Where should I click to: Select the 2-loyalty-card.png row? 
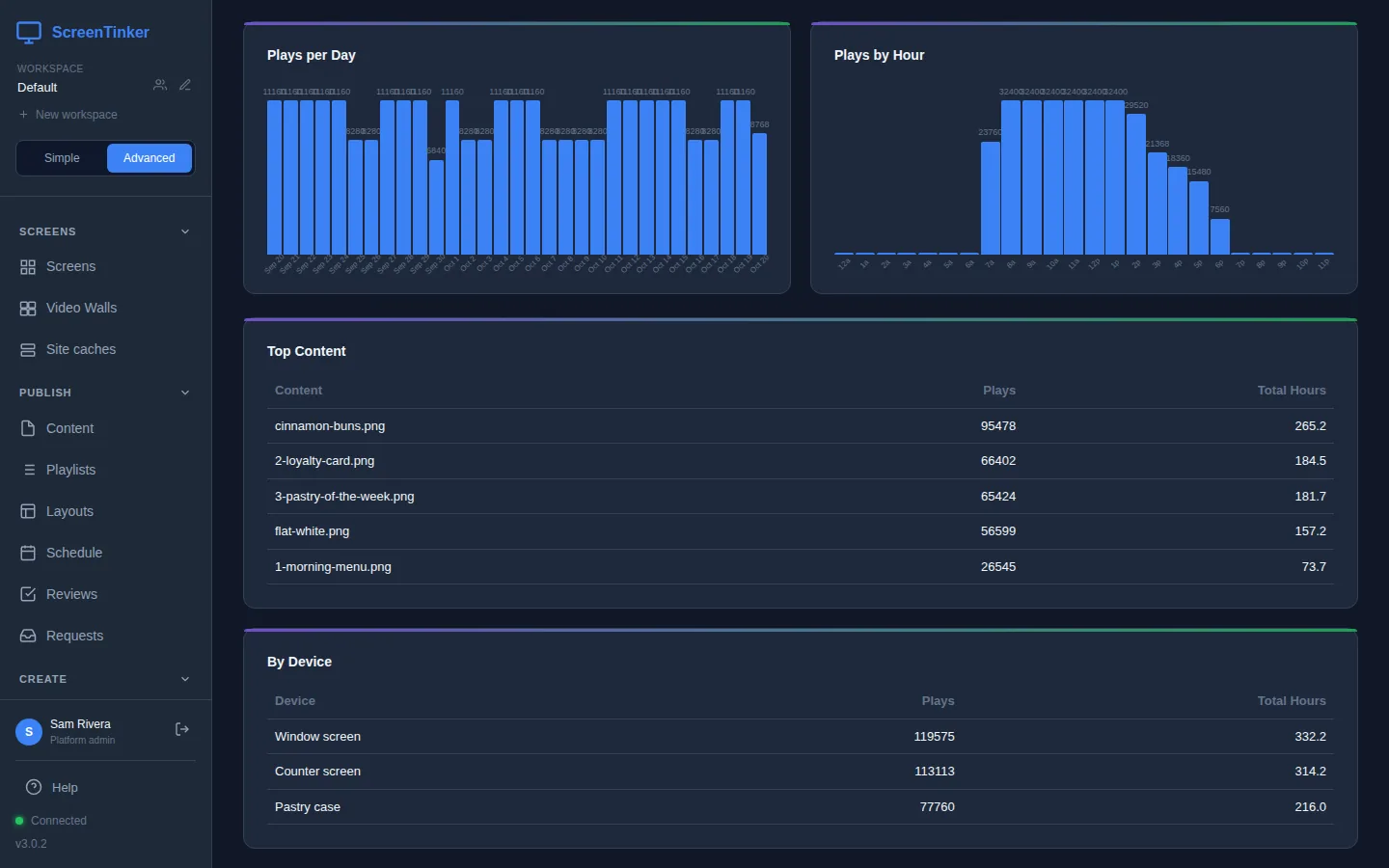(801, 461)
